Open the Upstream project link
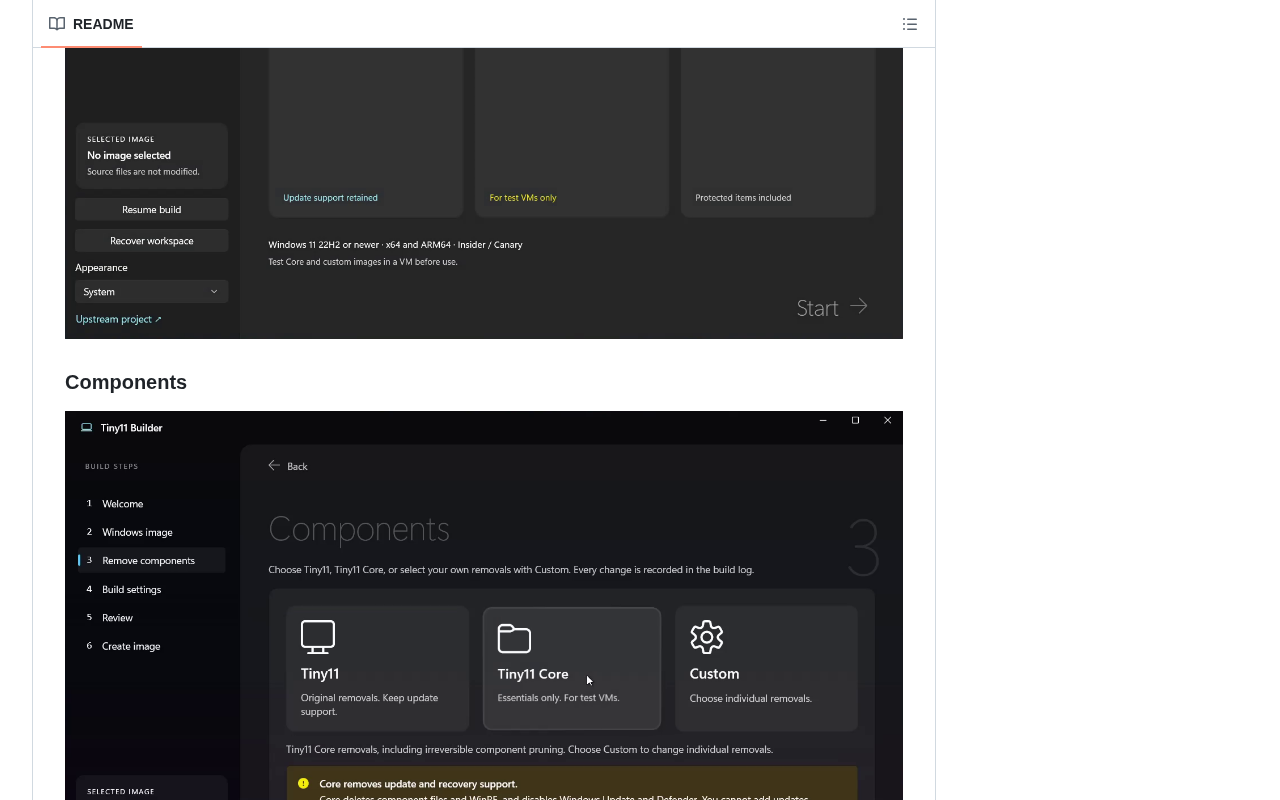Image resolution: width=1280 pixels, height=800 pixels. (x=119, y=319)
